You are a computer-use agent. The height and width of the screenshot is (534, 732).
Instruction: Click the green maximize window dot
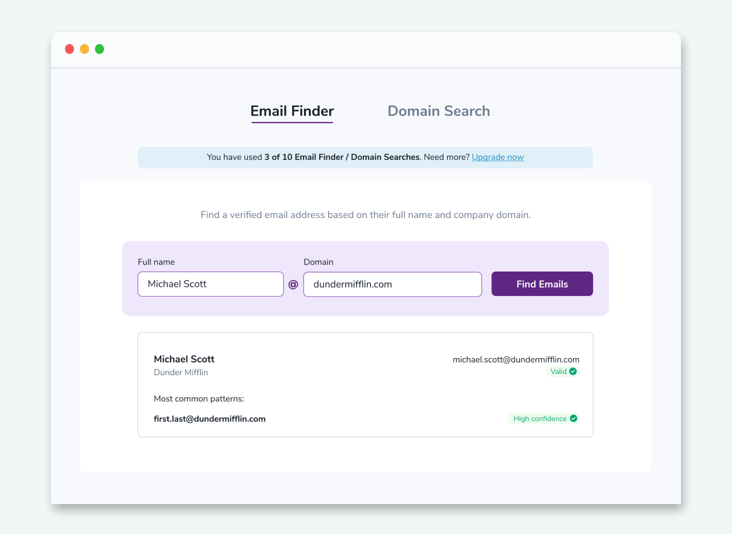[100, 49]
